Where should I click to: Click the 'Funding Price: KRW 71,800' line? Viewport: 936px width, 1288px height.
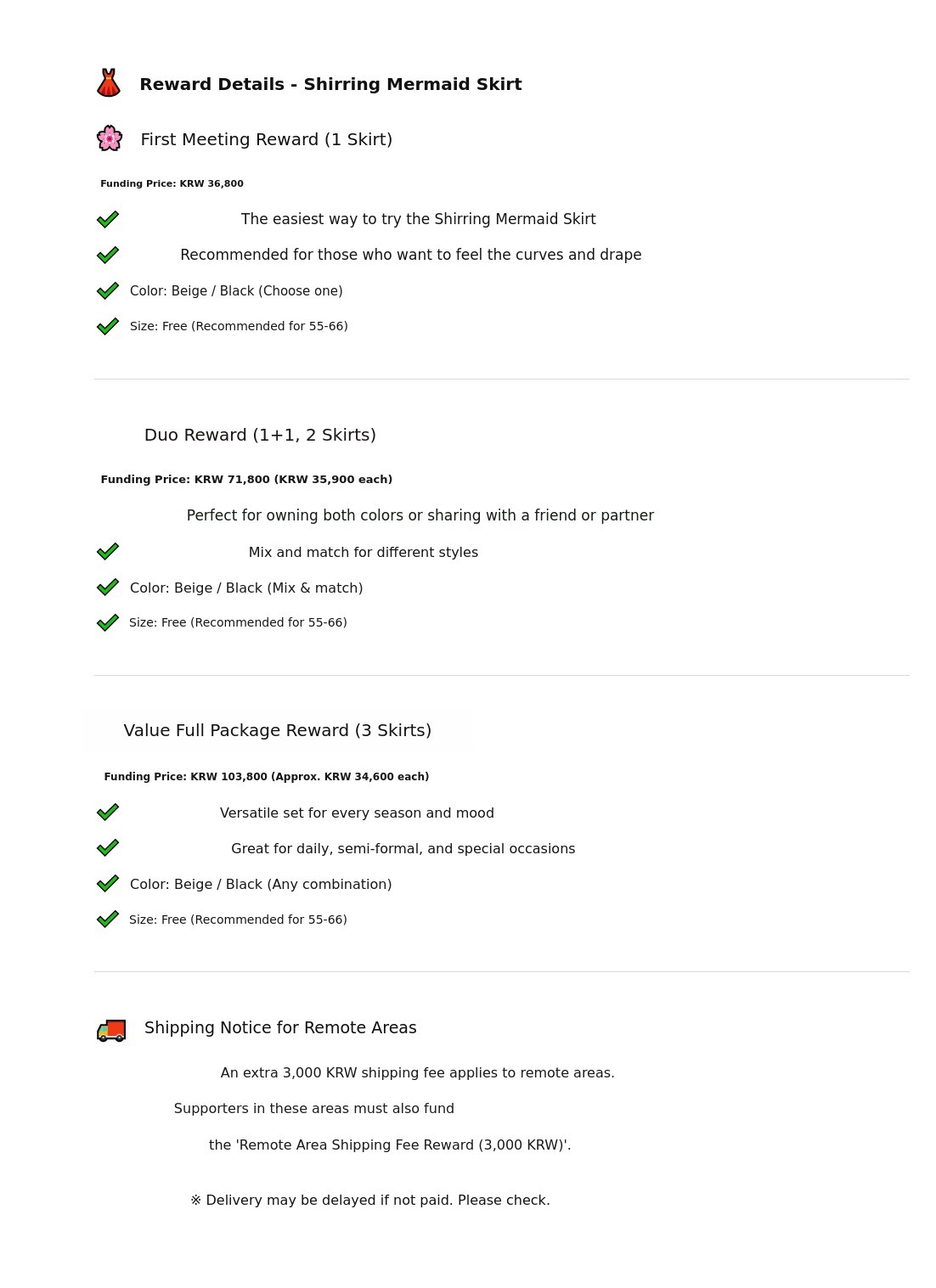[246, 480]
